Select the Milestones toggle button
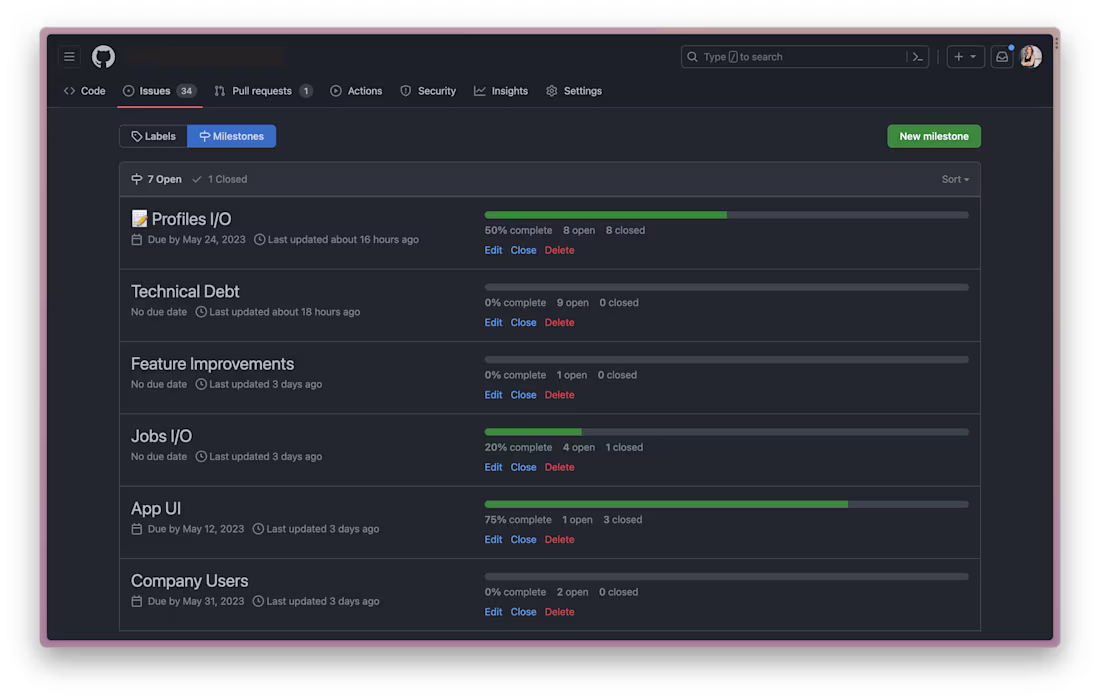Screen dimensions: 1100x700 [x=232, y=136]
